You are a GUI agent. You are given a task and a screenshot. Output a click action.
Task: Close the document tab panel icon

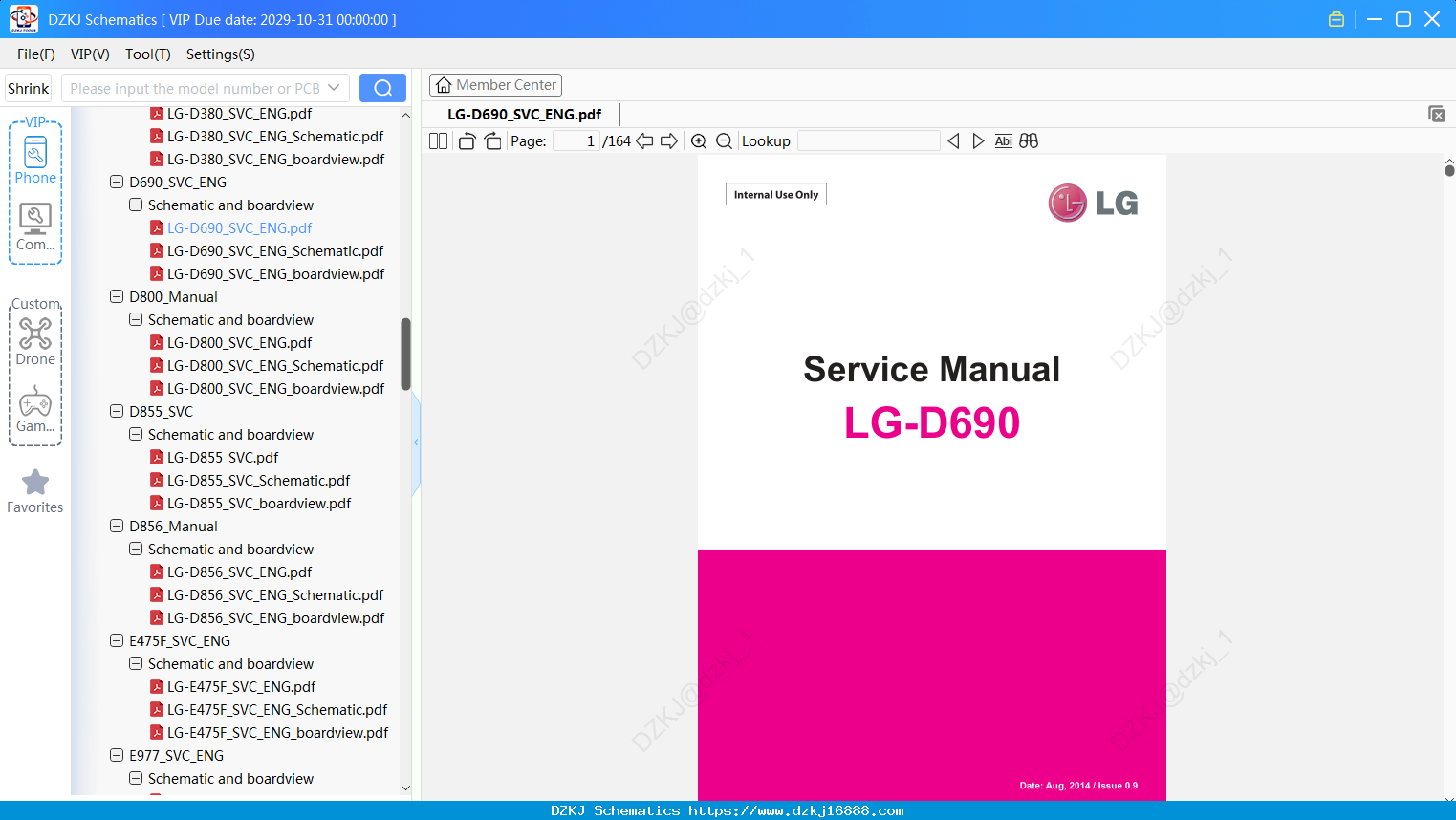click(1436, 114)
